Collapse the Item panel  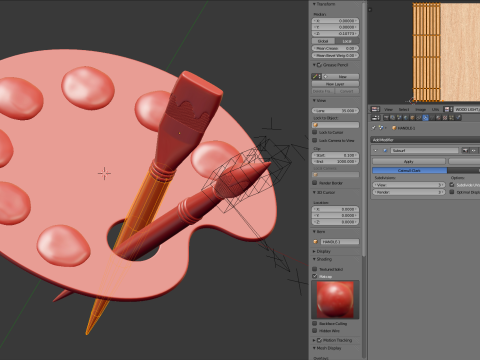click(314, 232)
